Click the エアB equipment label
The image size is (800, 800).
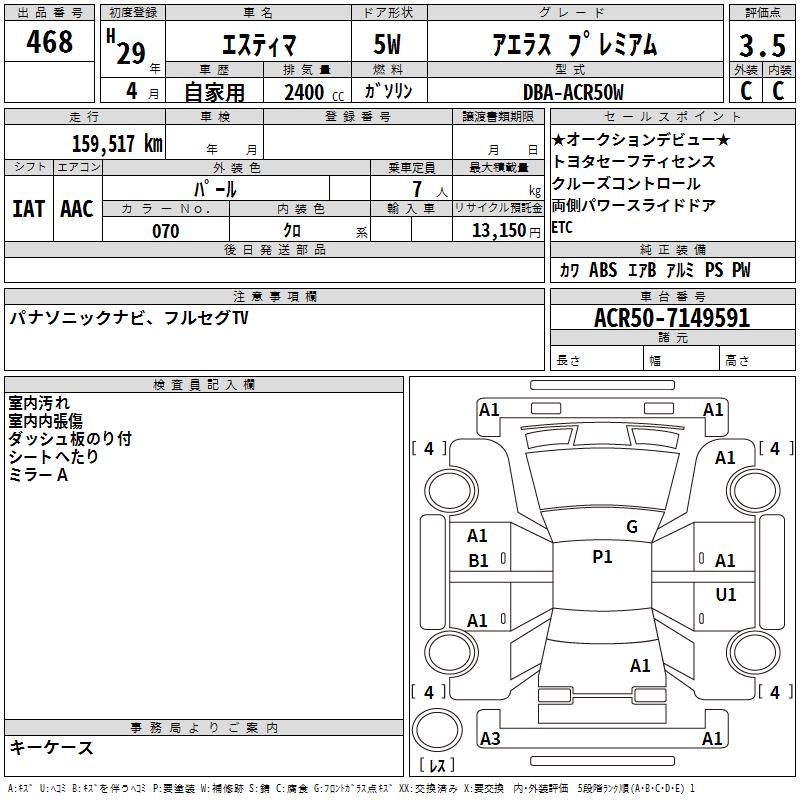tap(642, 270)
